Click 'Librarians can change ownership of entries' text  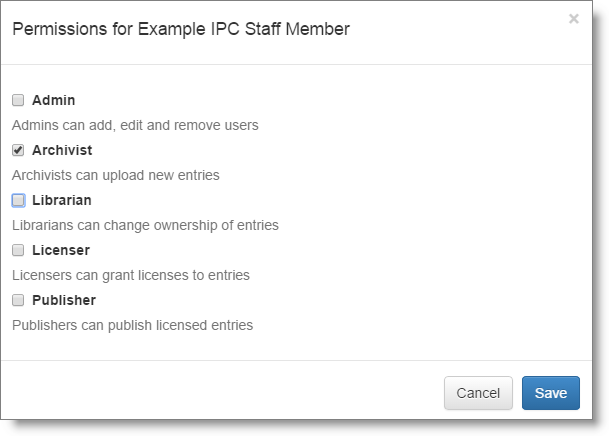click(145, 225)
